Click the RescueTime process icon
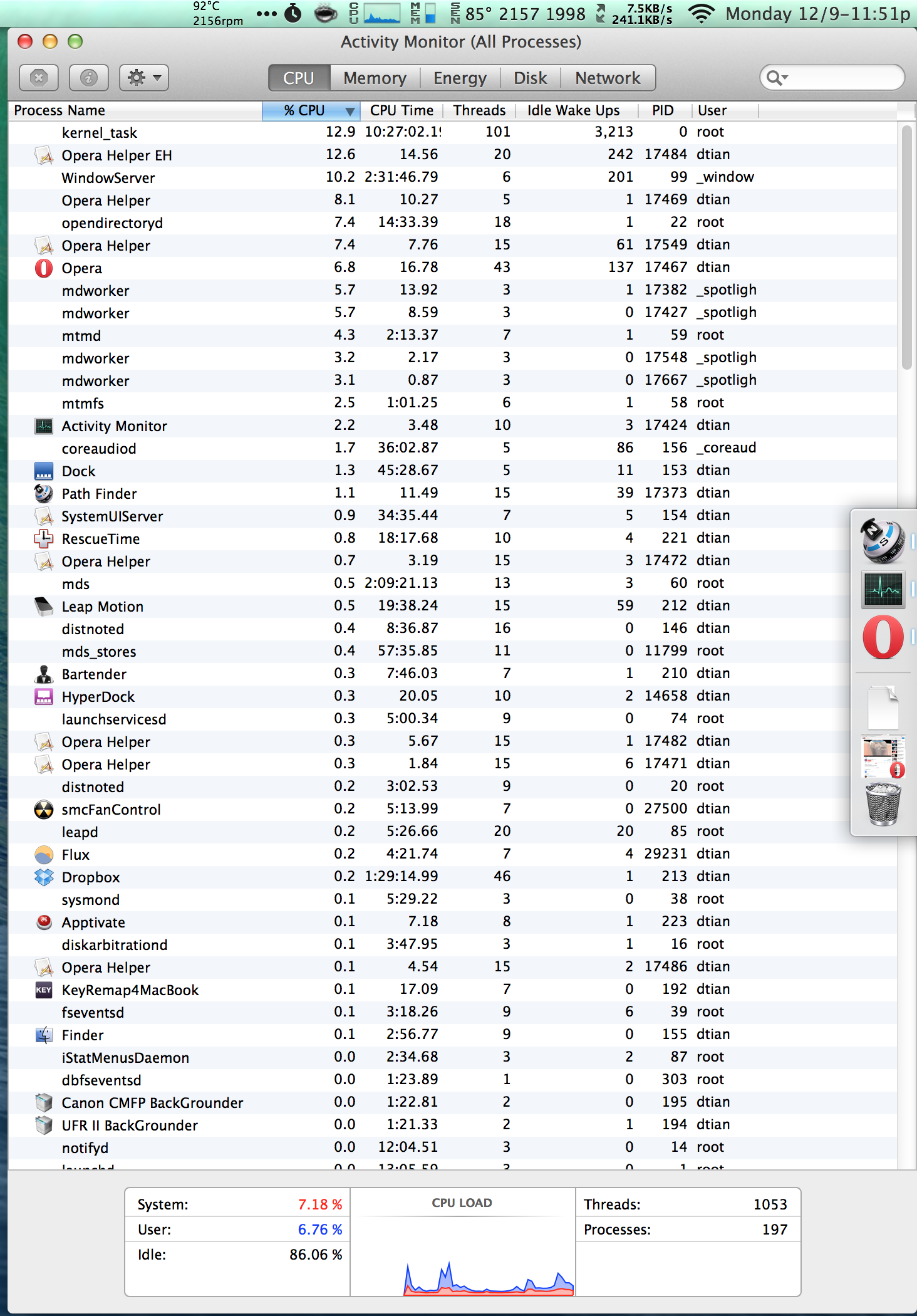The image size is (917, 1316). point(43,539)
